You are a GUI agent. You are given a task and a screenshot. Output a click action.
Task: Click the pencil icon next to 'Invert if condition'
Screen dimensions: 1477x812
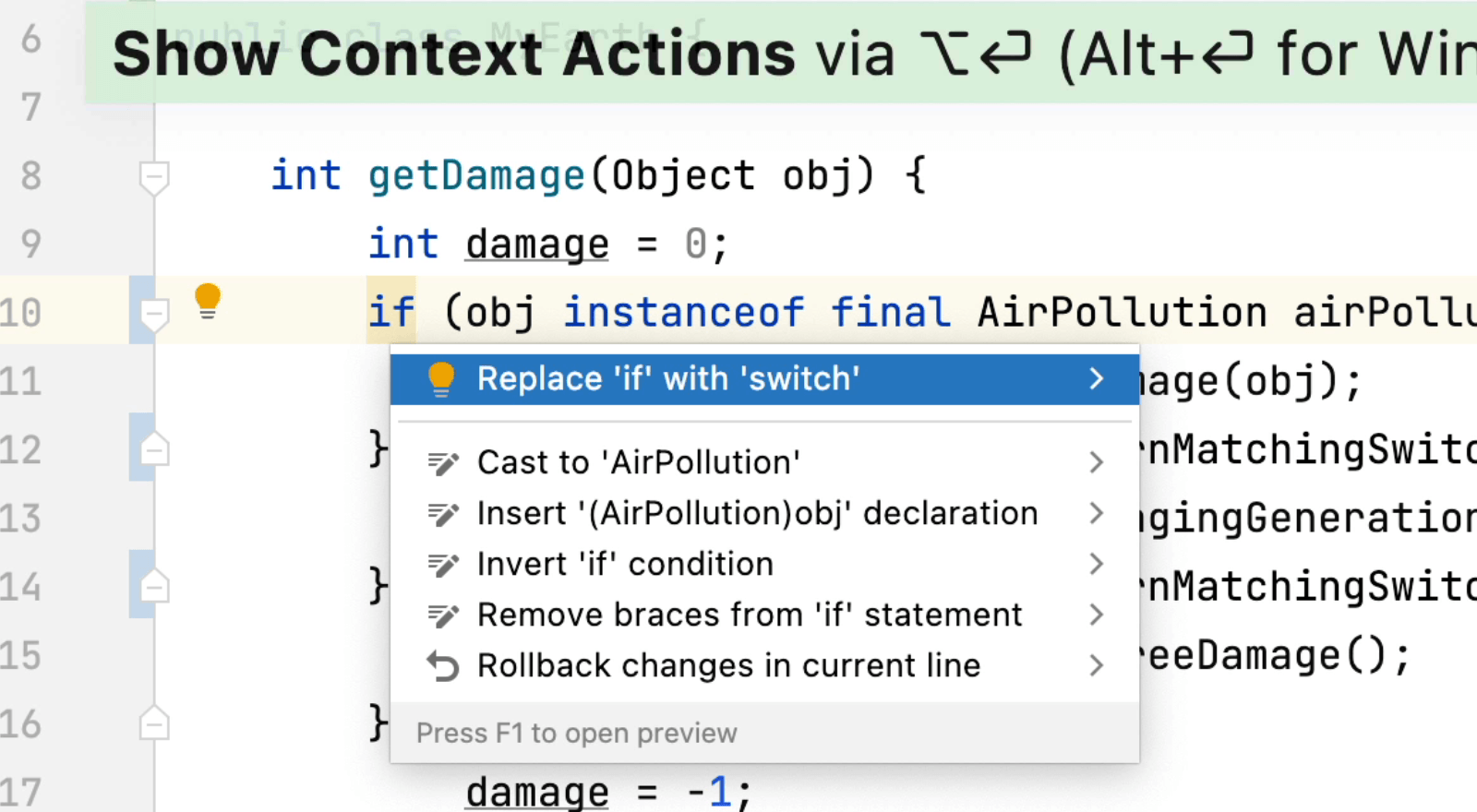[x=443, y=564]
